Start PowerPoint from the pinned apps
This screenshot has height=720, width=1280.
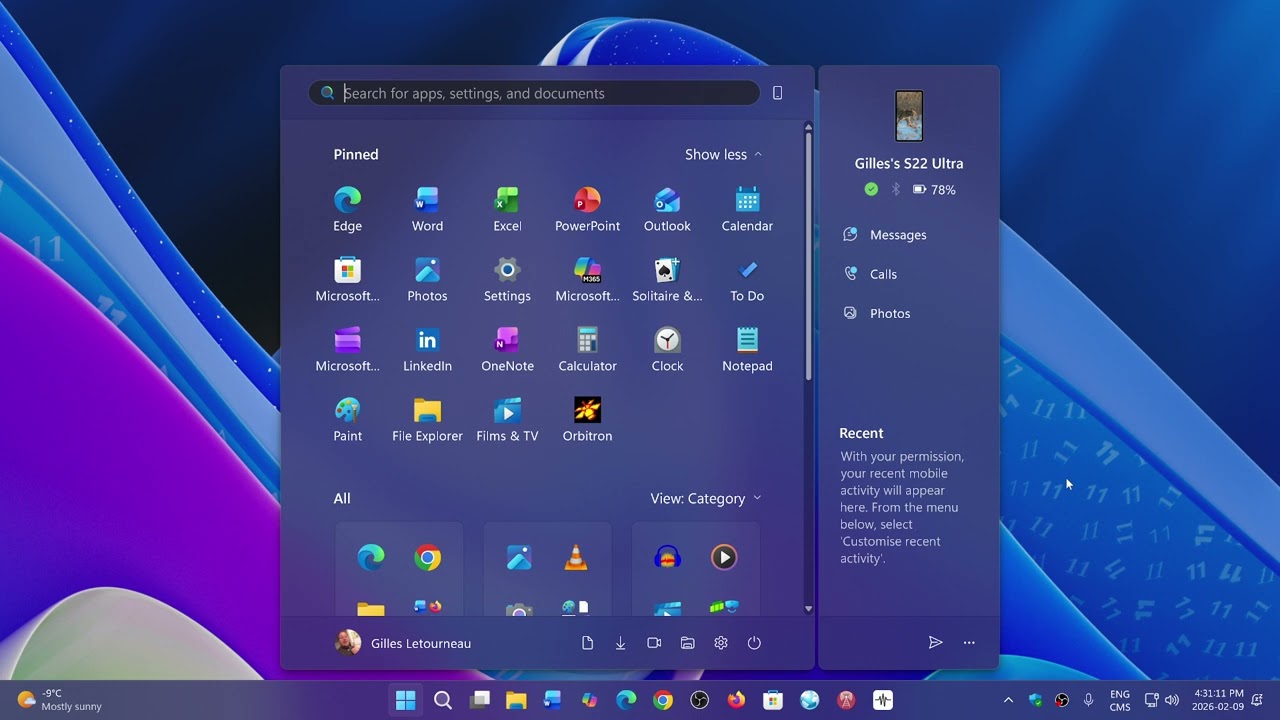pos(587,209)
